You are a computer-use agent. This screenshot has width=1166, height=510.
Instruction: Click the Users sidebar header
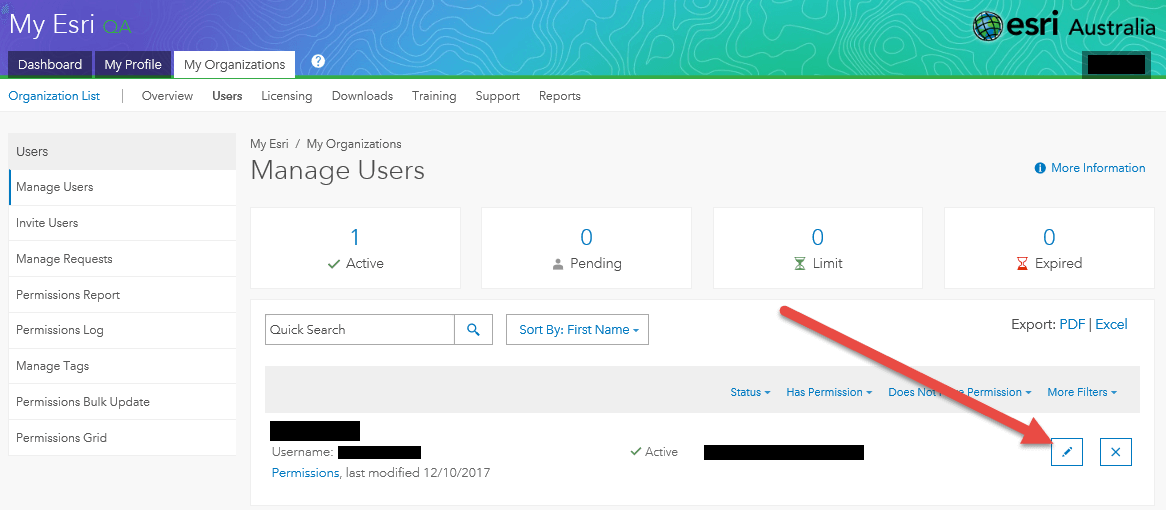click(x=123, y=152)
